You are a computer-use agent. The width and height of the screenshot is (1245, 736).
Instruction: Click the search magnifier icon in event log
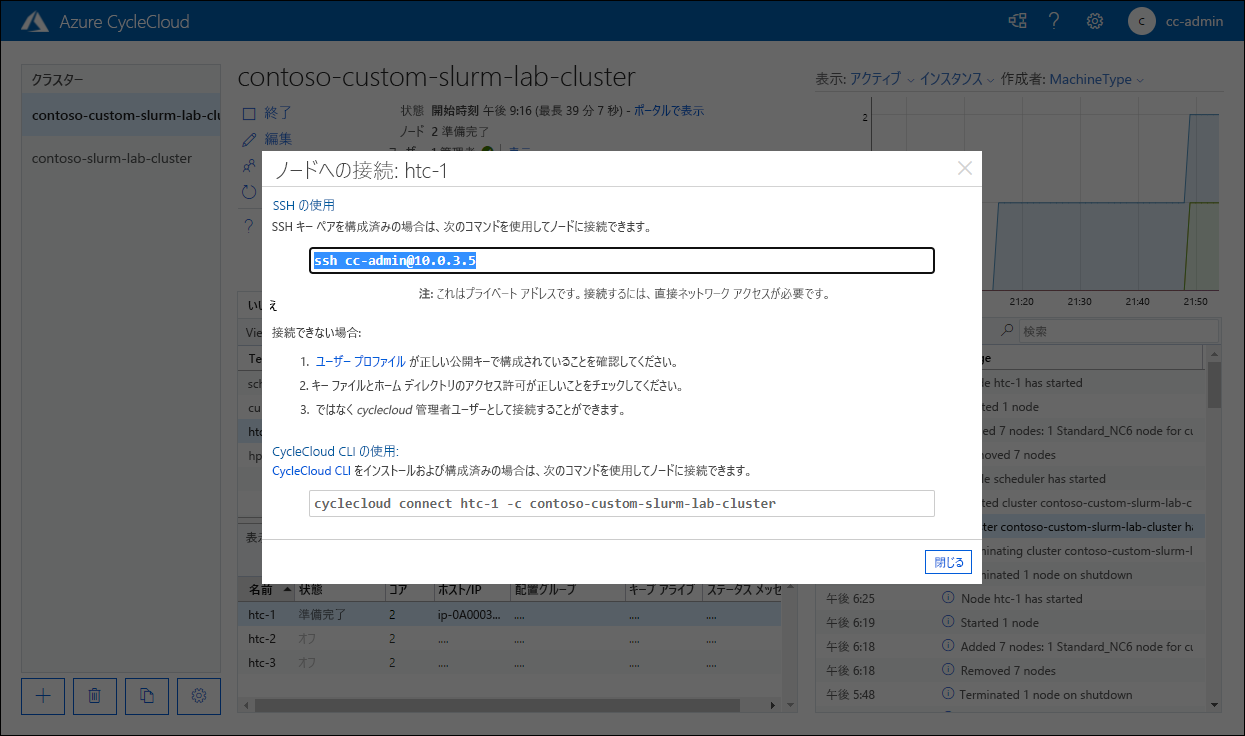(1008, 330)
